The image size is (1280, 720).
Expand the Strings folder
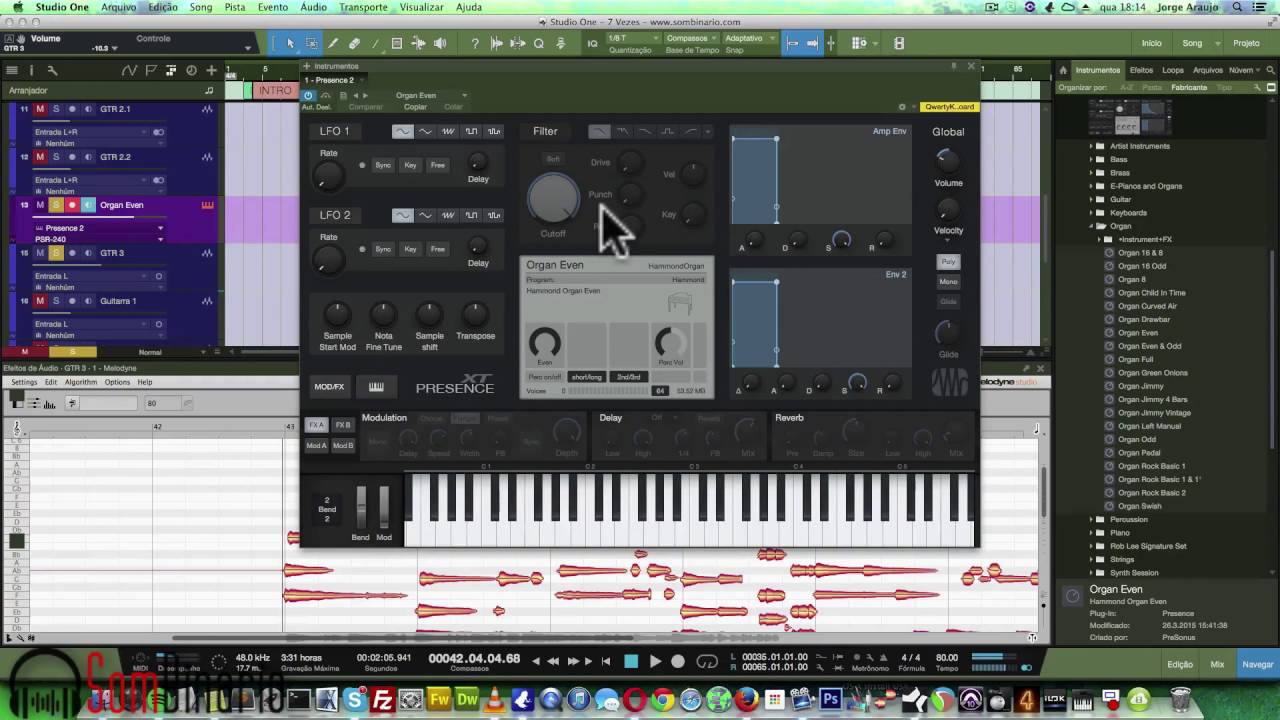pyautogui.click(x=1092, y=560)
